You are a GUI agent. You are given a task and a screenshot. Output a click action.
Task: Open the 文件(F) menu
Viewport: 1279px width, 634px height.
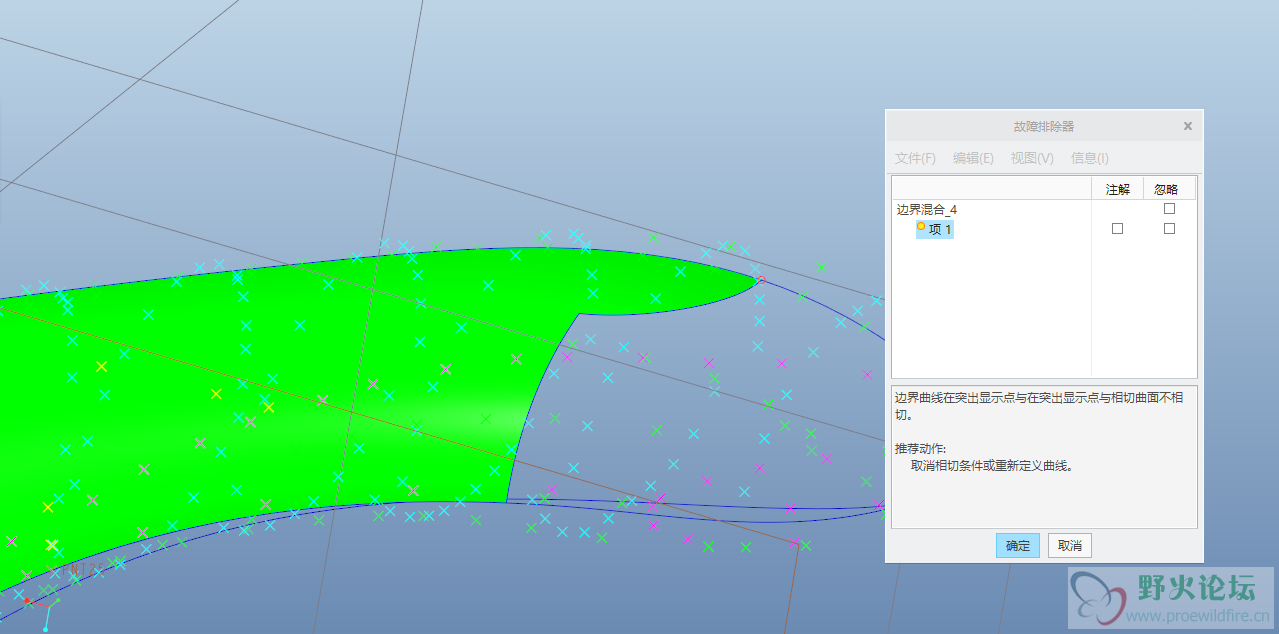[x=915, y=158]
